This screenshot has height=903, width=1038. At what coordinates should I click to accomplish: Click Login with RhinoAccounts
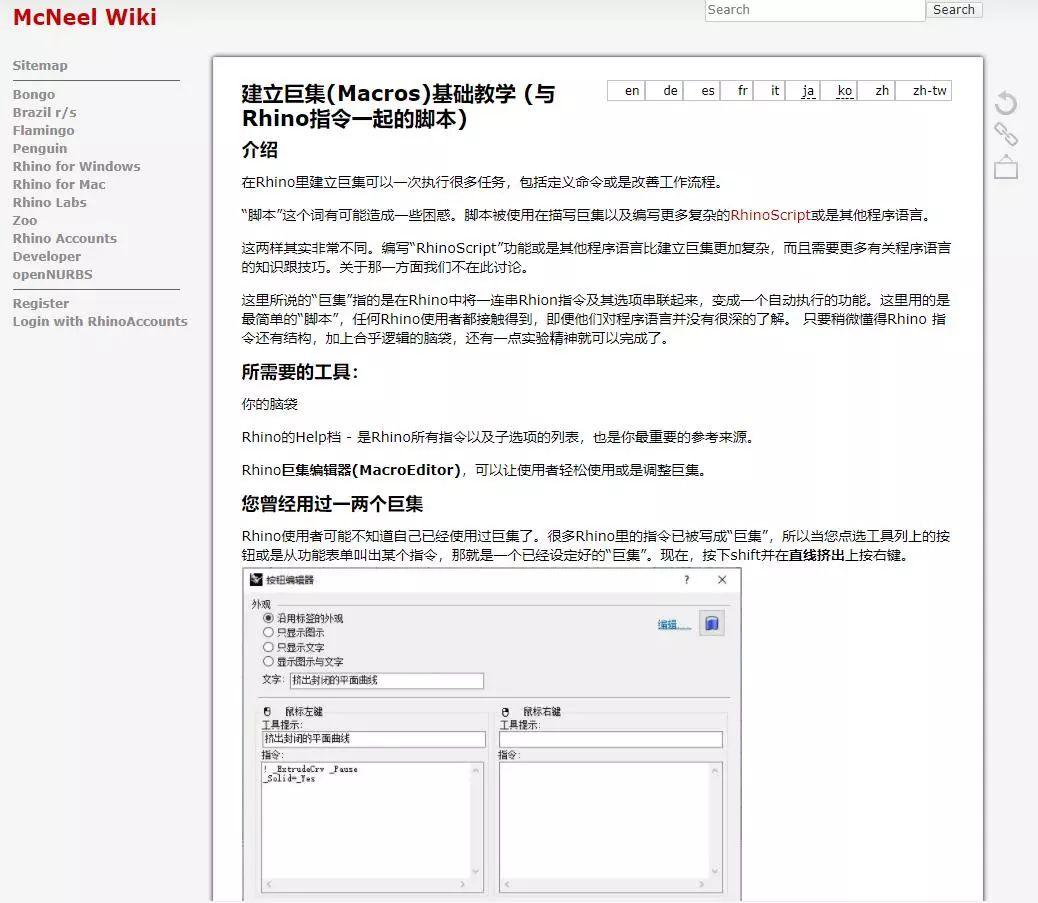click(x=100, y=321)
